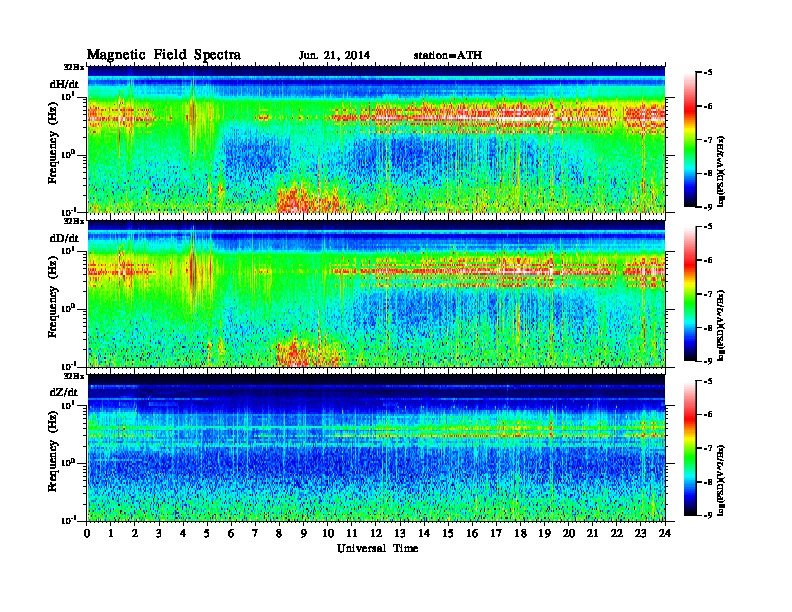This screenshot has height=612, width=792.
Task: Click hour "13" on the Universal Time axis
Action: [400, 533]
